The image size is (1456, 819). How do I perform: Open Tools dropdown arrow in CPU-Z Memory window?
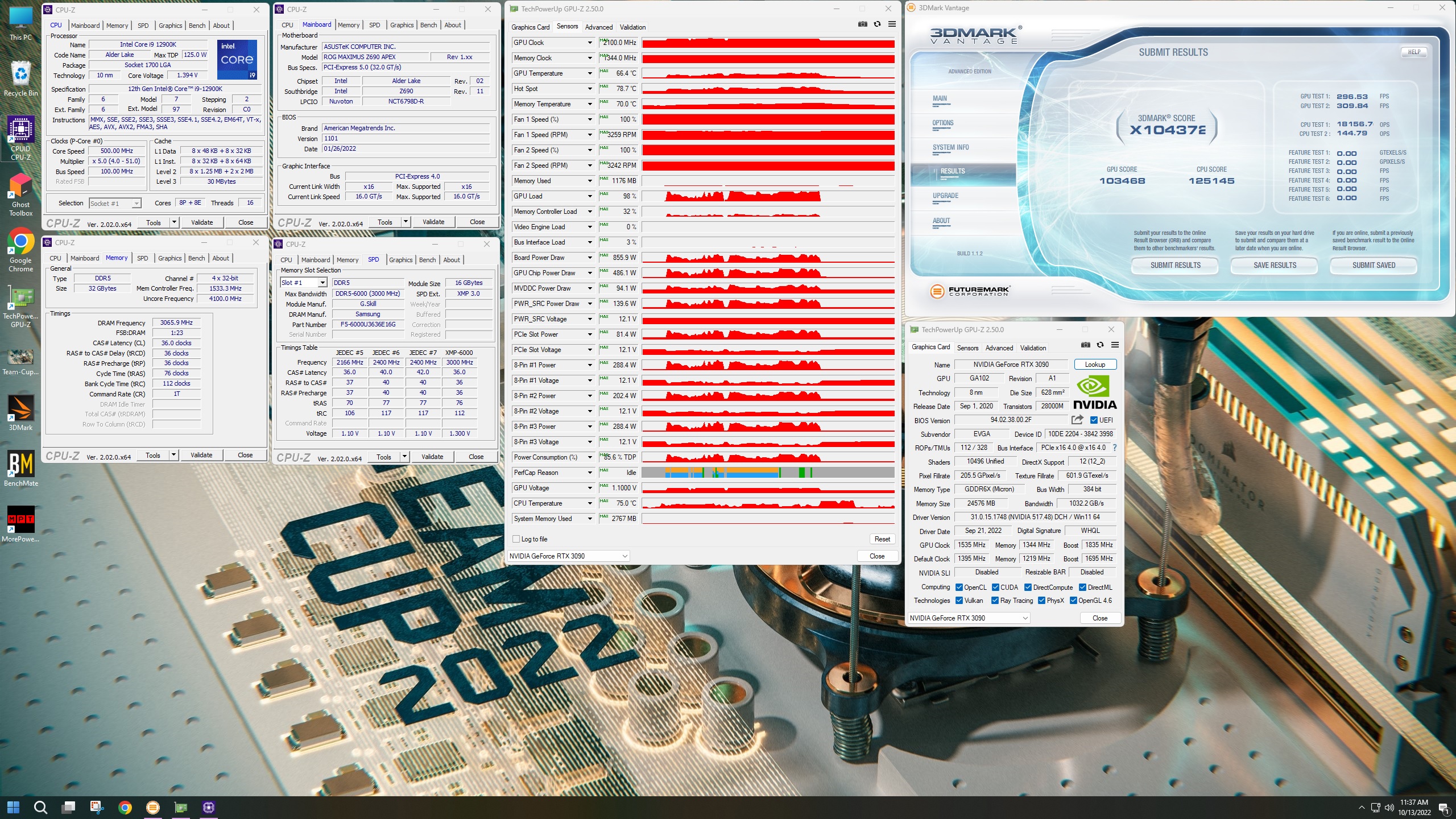174,455
